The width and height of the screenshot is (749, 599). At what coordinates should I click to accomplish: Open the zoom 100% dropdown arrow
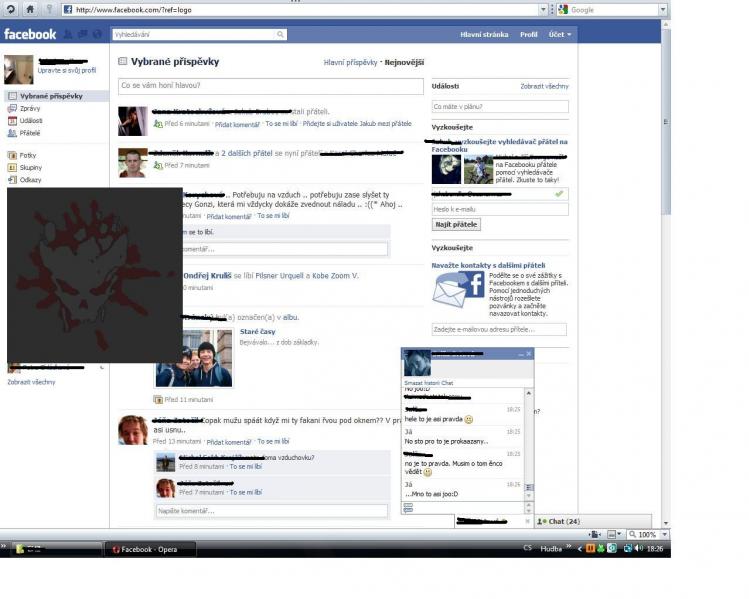pyautogui.click(x=664, y=535)
